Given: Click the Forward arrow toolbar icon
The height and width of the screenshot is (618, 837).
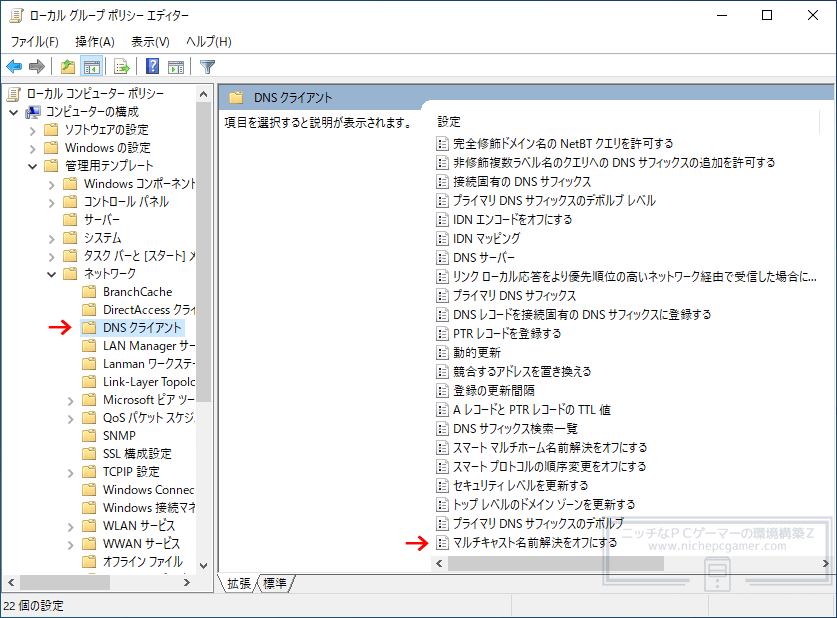Looking at the screenshot, I should 36,67.
